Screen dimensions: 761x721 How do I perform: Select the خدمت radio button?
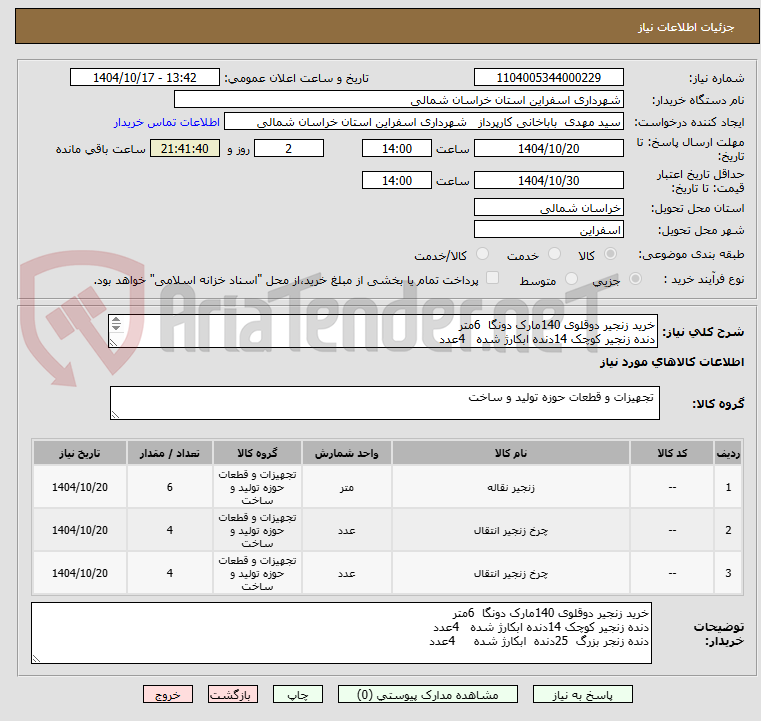[554, 254]
